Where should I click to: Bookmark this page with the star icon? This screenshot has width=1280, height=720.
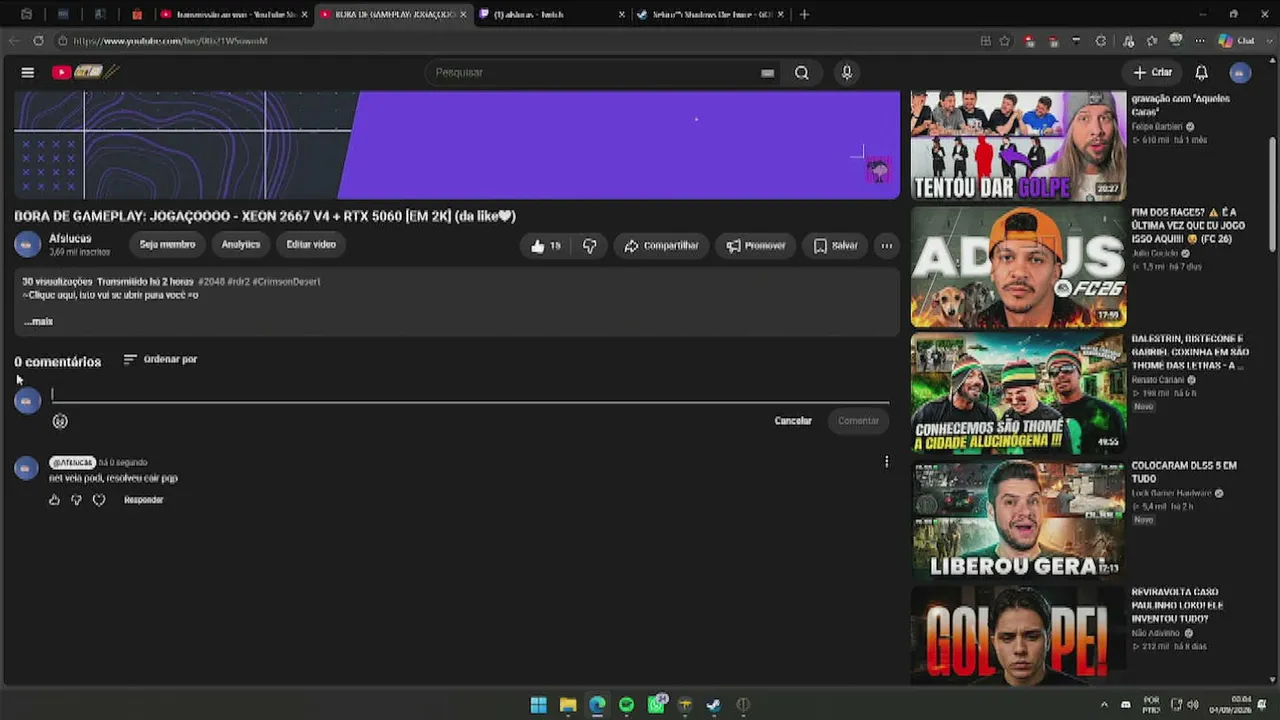[x=1005, y=41]
